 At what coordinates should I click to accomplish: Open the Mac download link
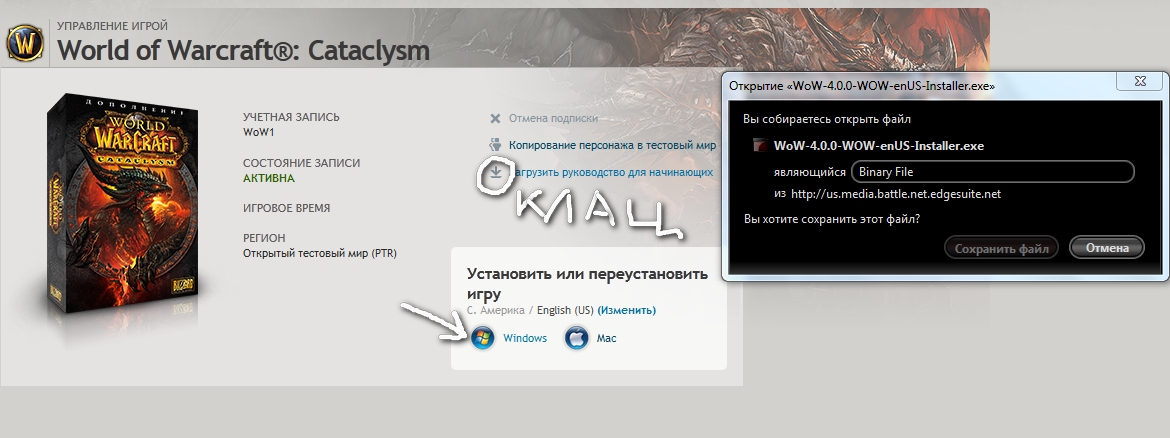pos(606,338)
